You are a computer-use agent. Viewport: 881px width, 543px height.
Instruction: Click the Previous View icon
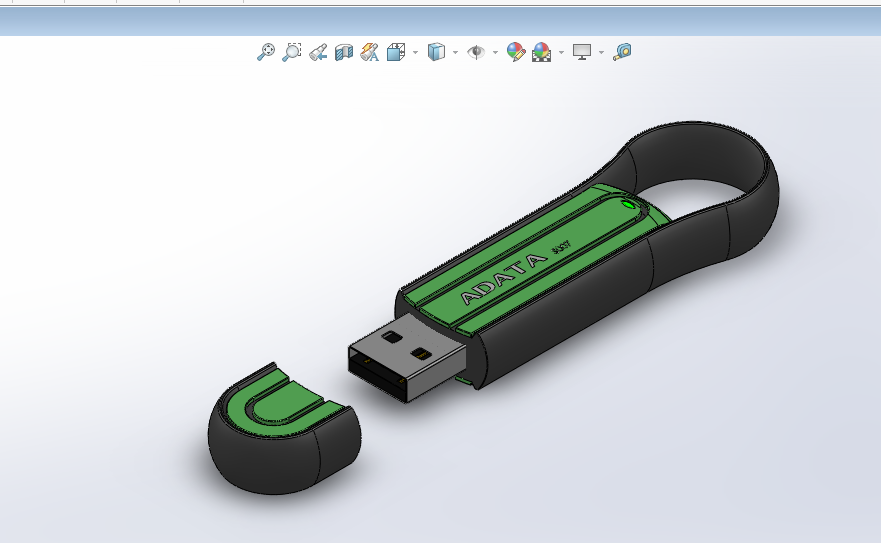318,52
